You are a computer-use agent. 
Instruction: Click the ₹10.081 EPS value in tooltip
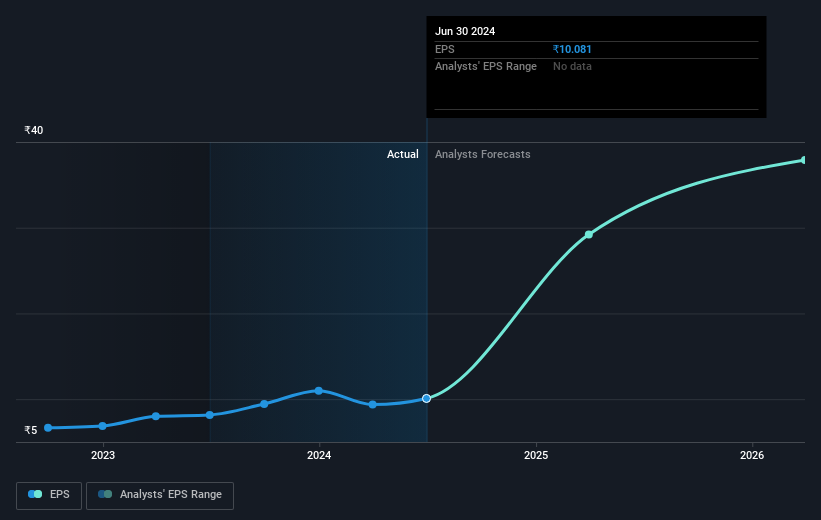click(572, 49)
